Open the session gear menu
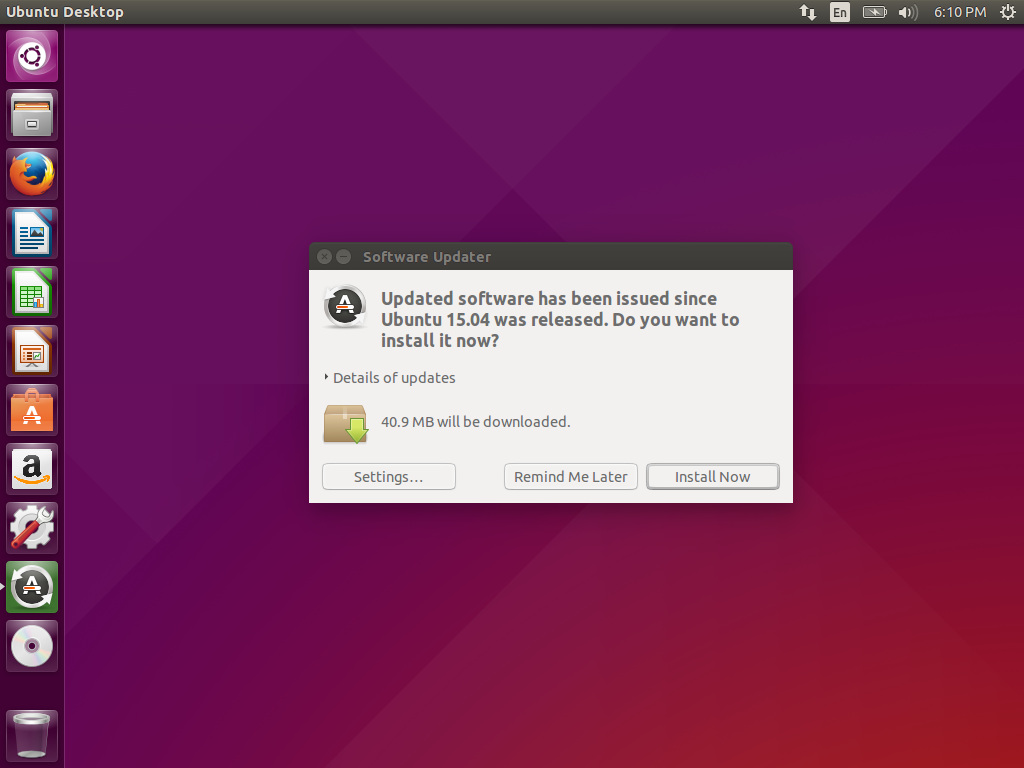 pyautogui.click(x=1008, y=12)
